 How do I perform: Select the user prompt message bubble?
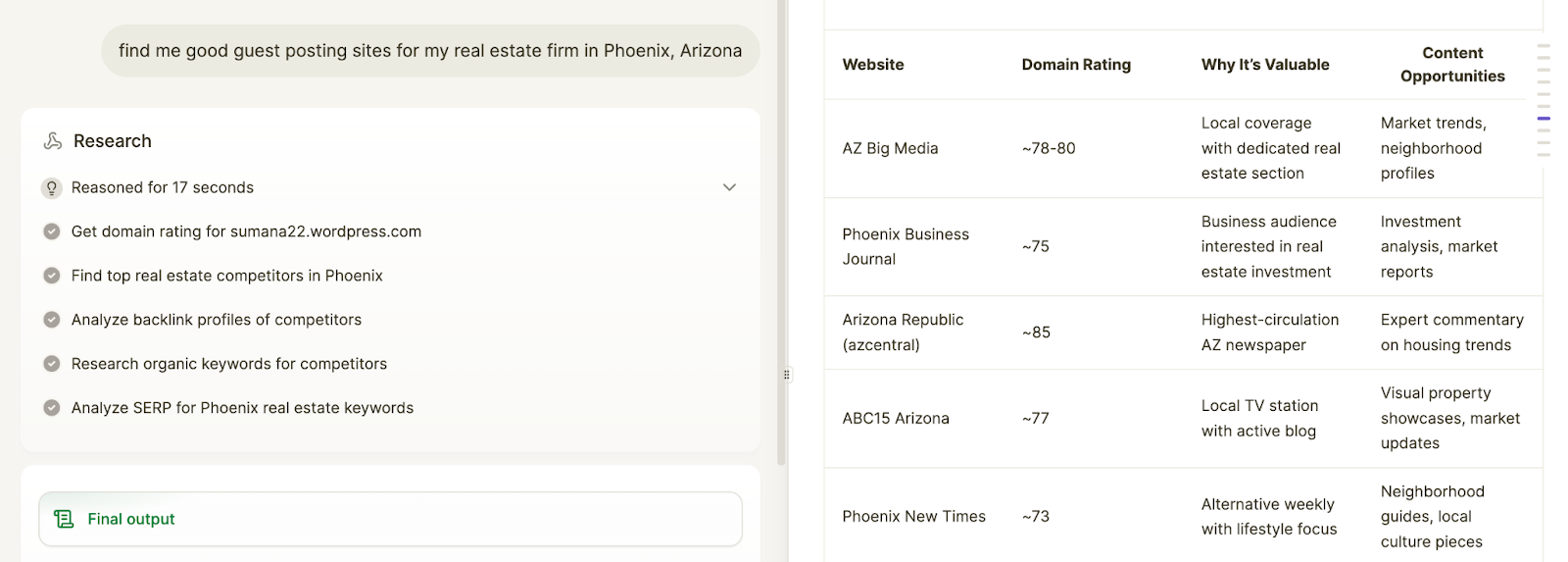(x=430, y=51)
